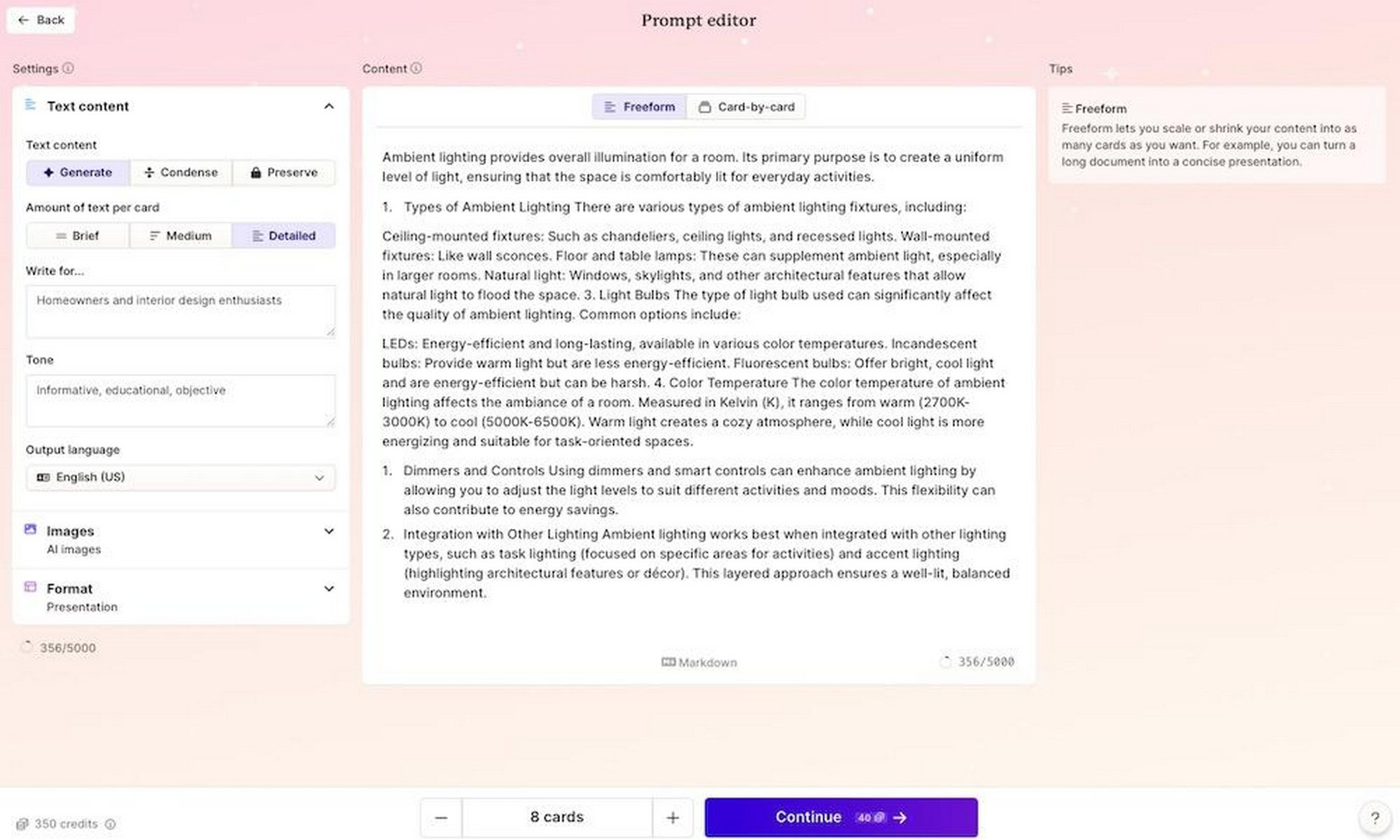1400x840 pixels.
Task: Click the minus stepper to reduce cards
Action: 441,817
